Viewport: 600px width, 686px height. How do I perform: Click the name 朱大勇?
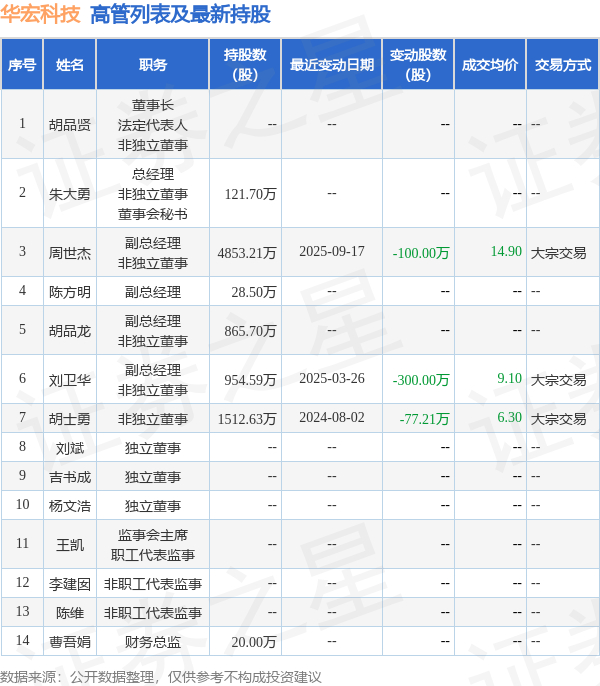click(70, 194)
